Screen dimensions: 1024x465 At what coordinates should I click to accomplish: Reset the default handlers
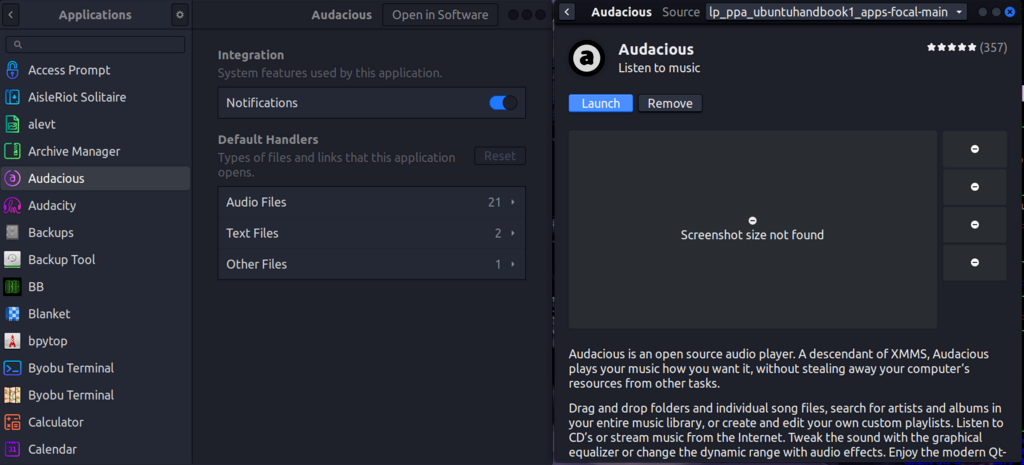click(x=500, y=156)
